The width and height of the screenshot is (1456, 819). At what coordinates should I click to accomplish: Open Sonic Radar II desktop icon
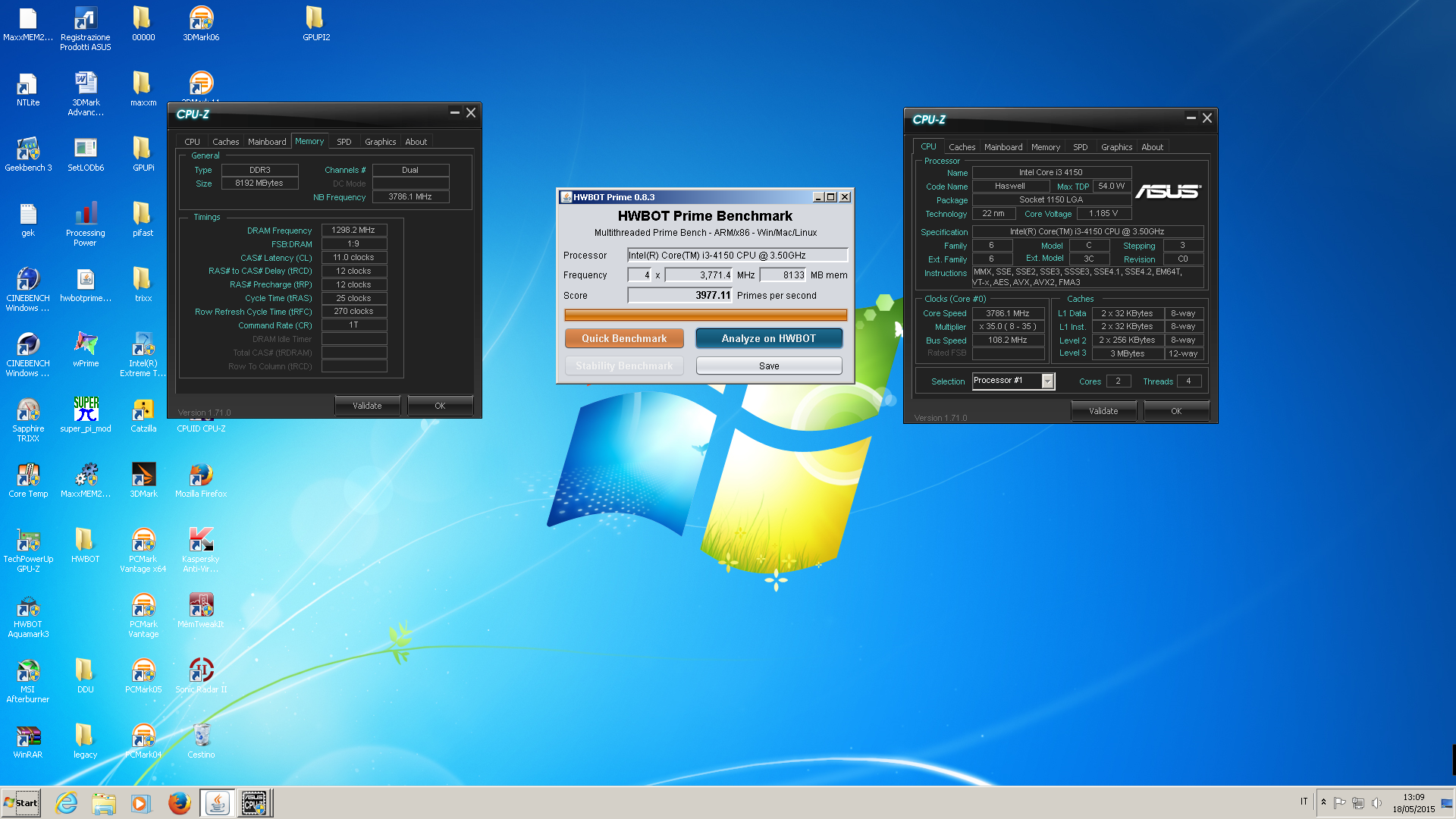pos(201,676)
